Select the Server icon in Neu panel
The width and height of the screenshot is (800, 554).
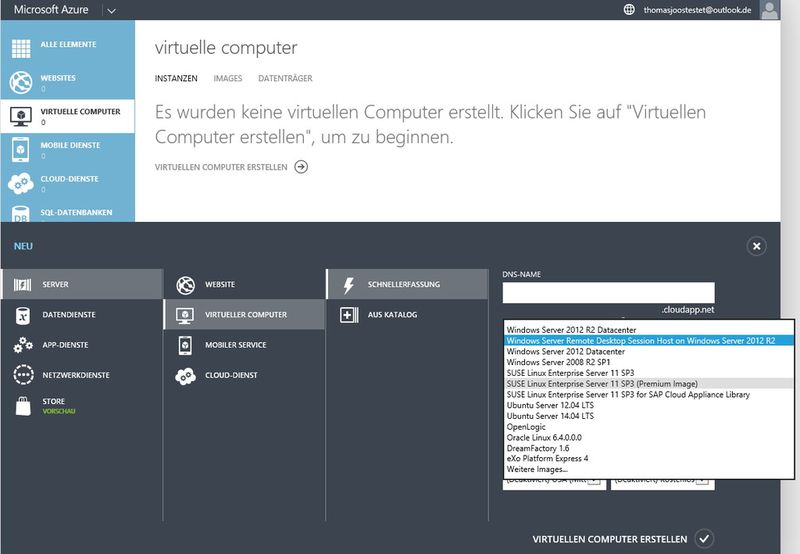tap(22, 285)
